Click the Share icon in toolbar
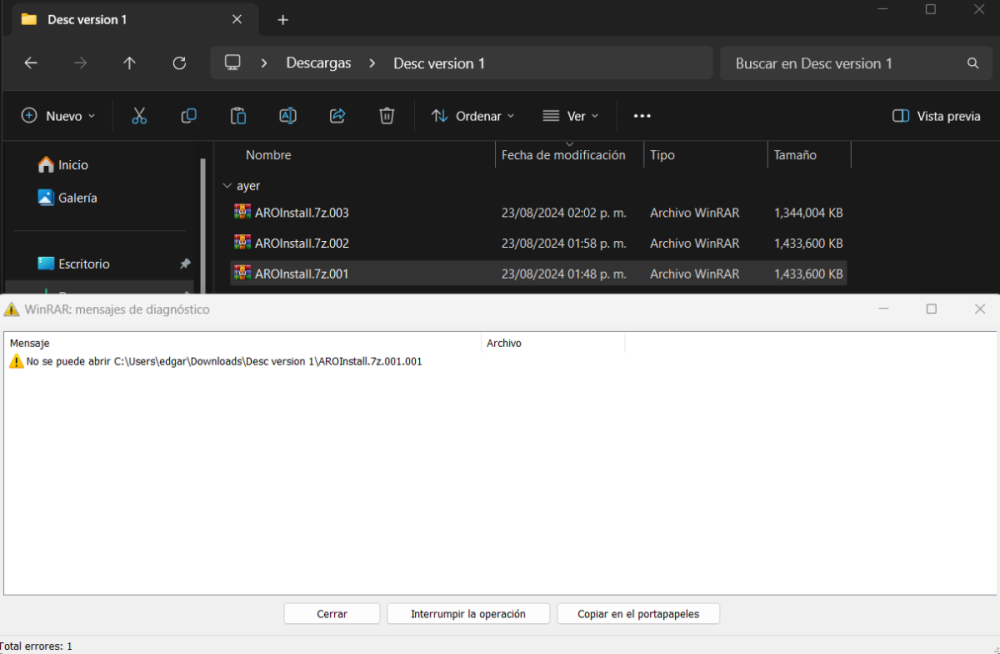The height and width of the screenshot is (654, 1000). point(337,116)
